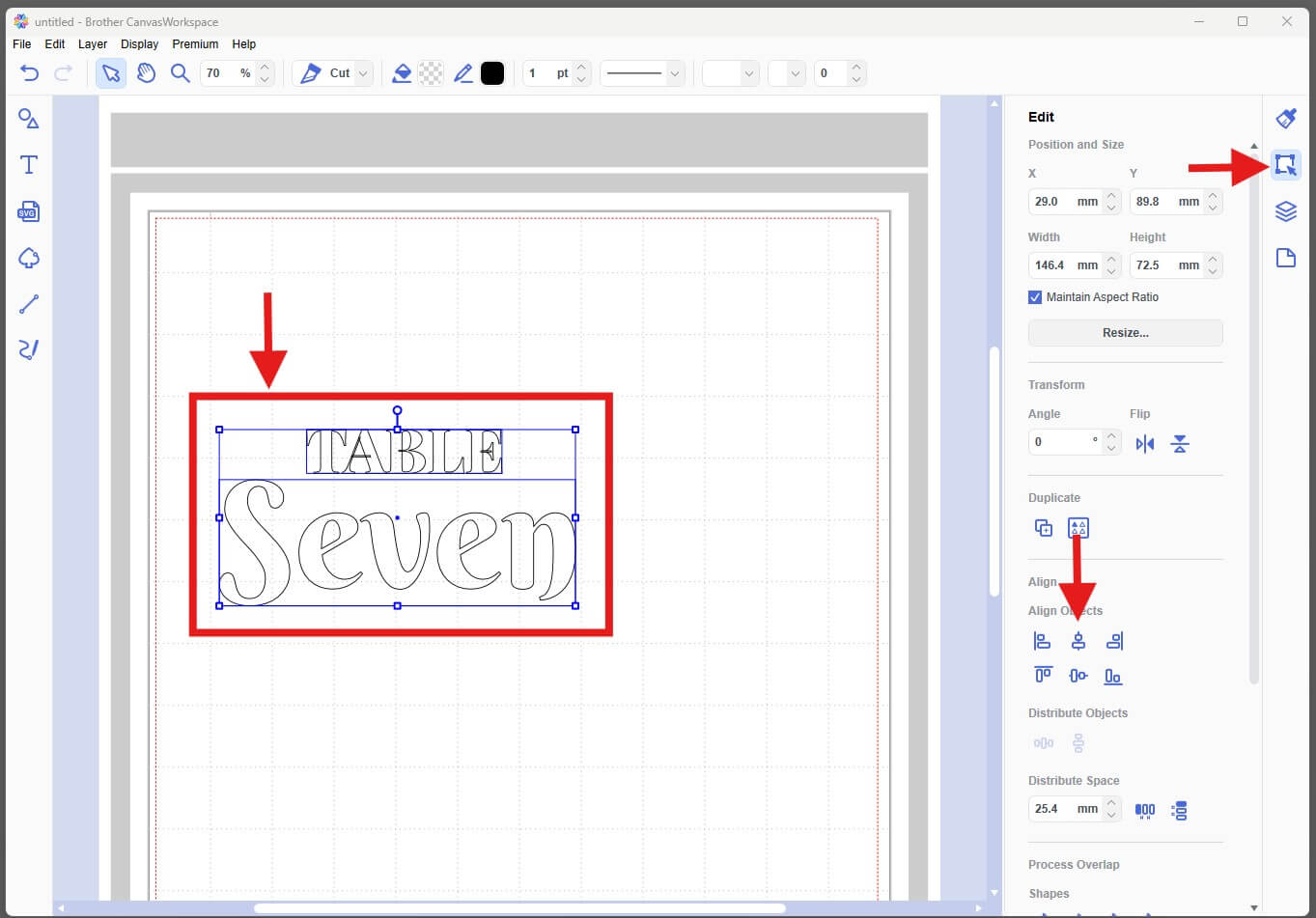Align objects to vertical middle

point(1078,676)
